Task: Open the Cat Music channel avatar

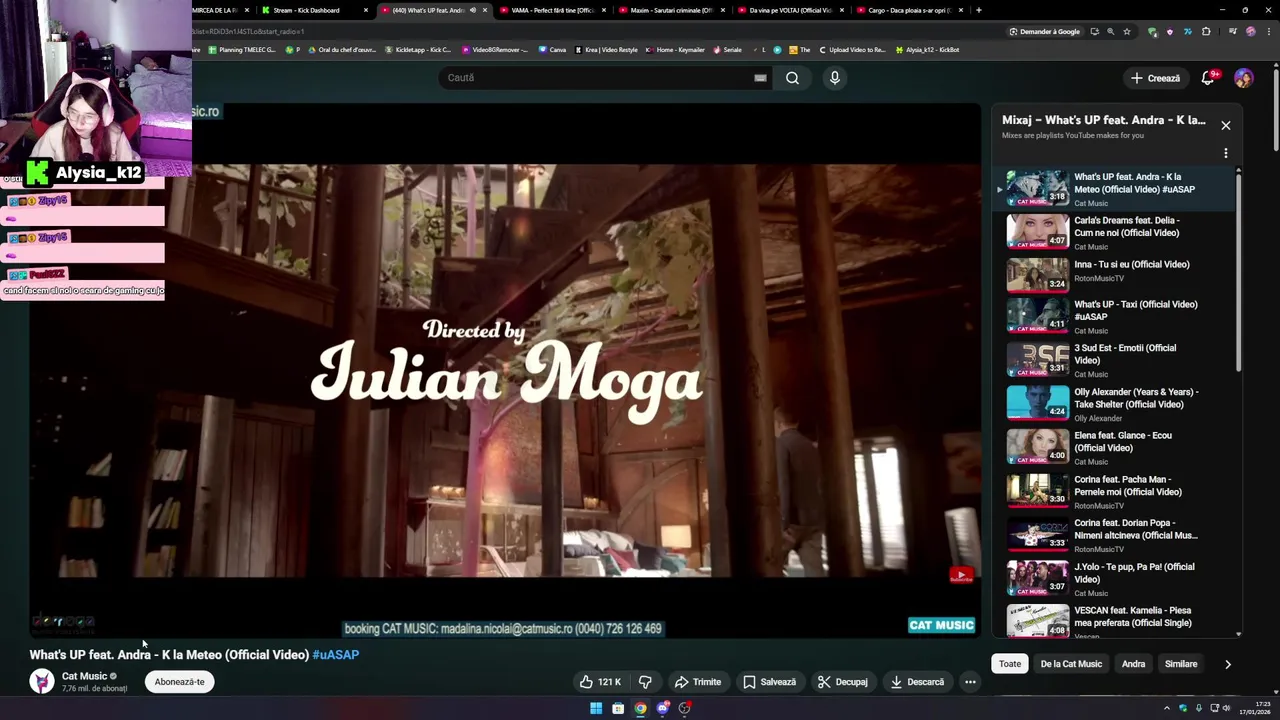Action: (x=42, y=681)
